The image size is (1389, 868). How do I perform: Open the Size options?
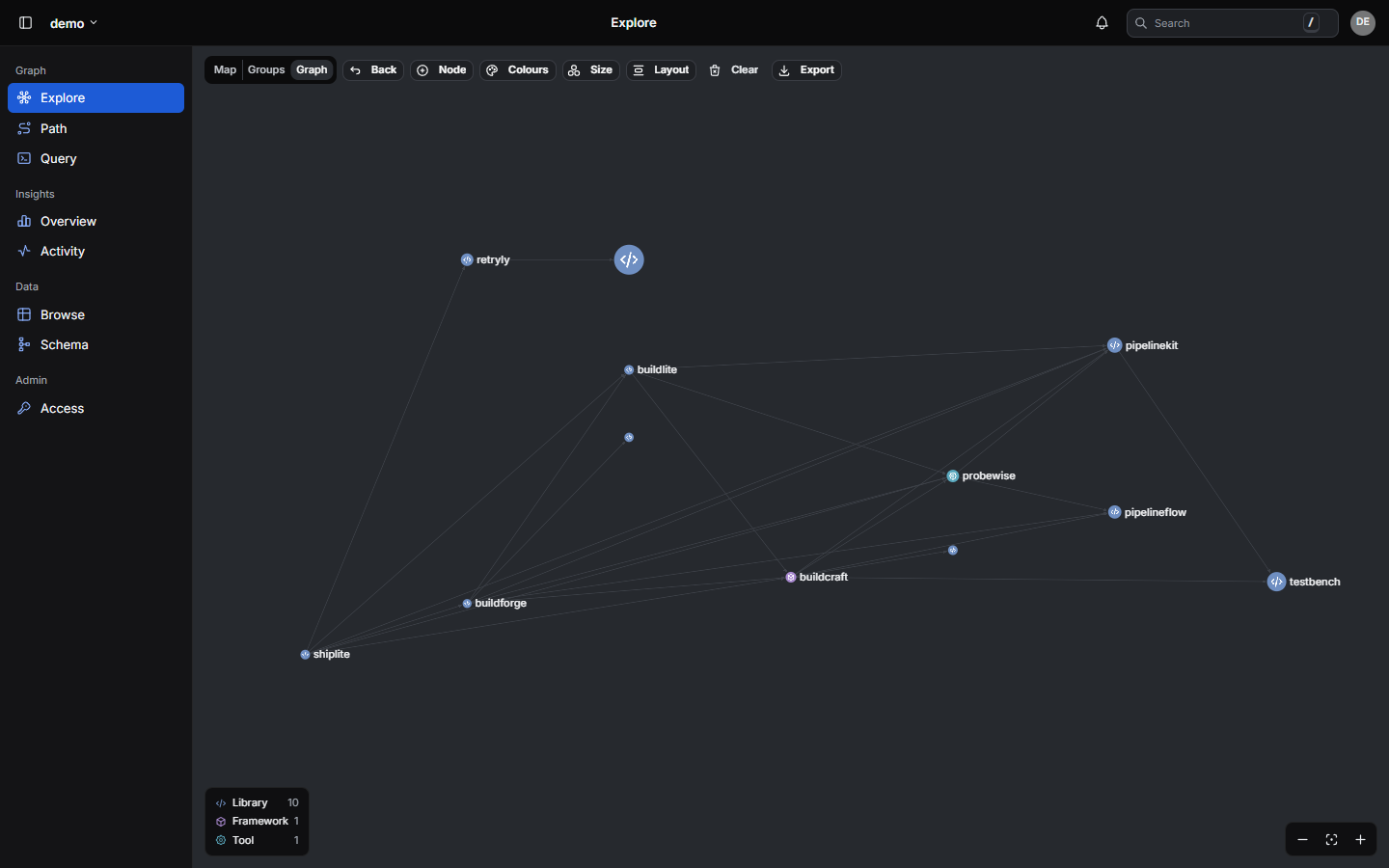(x=590, y=70)
